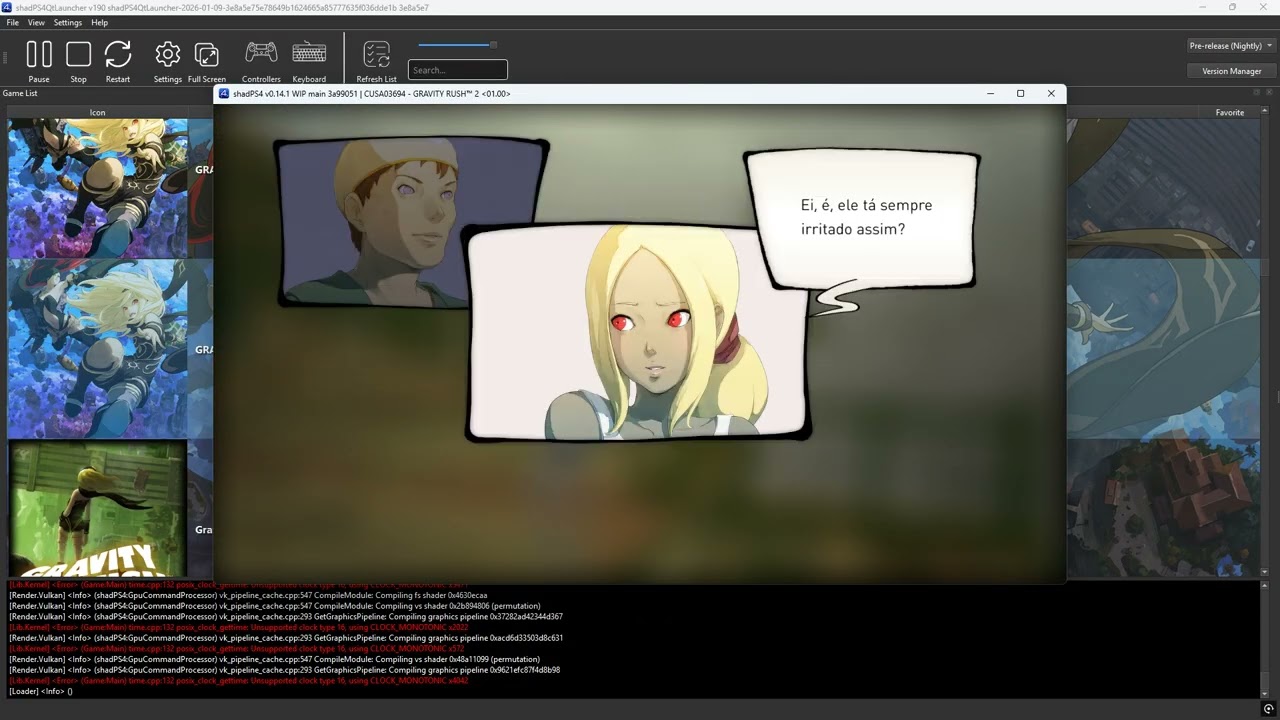Click the Icon column header
Image resolution: width=1280 pixels, height=720 pixels.
click(x=97, y=112)
